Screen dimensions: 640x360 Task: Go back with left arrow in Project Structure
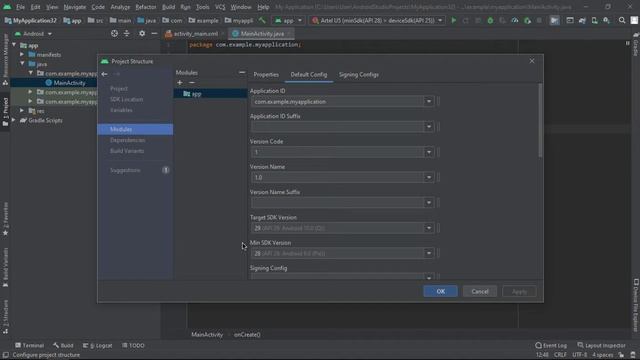[104, 74]
